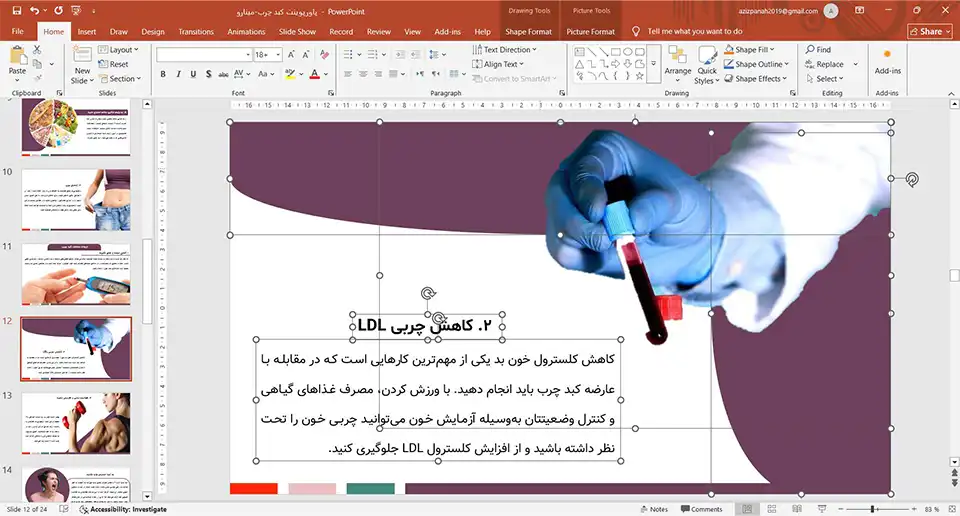960x516 pixels.
Task: Toggle Italic formatting
Action: click(178, 74)
